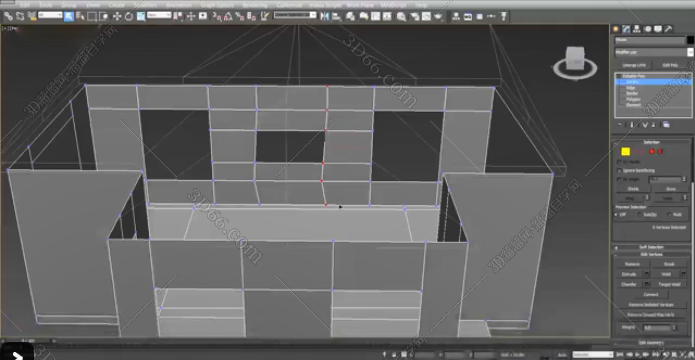This screenshot has width=695, height=360.
Task: Click the Unlink Selection tool
Action: point(20,16)
